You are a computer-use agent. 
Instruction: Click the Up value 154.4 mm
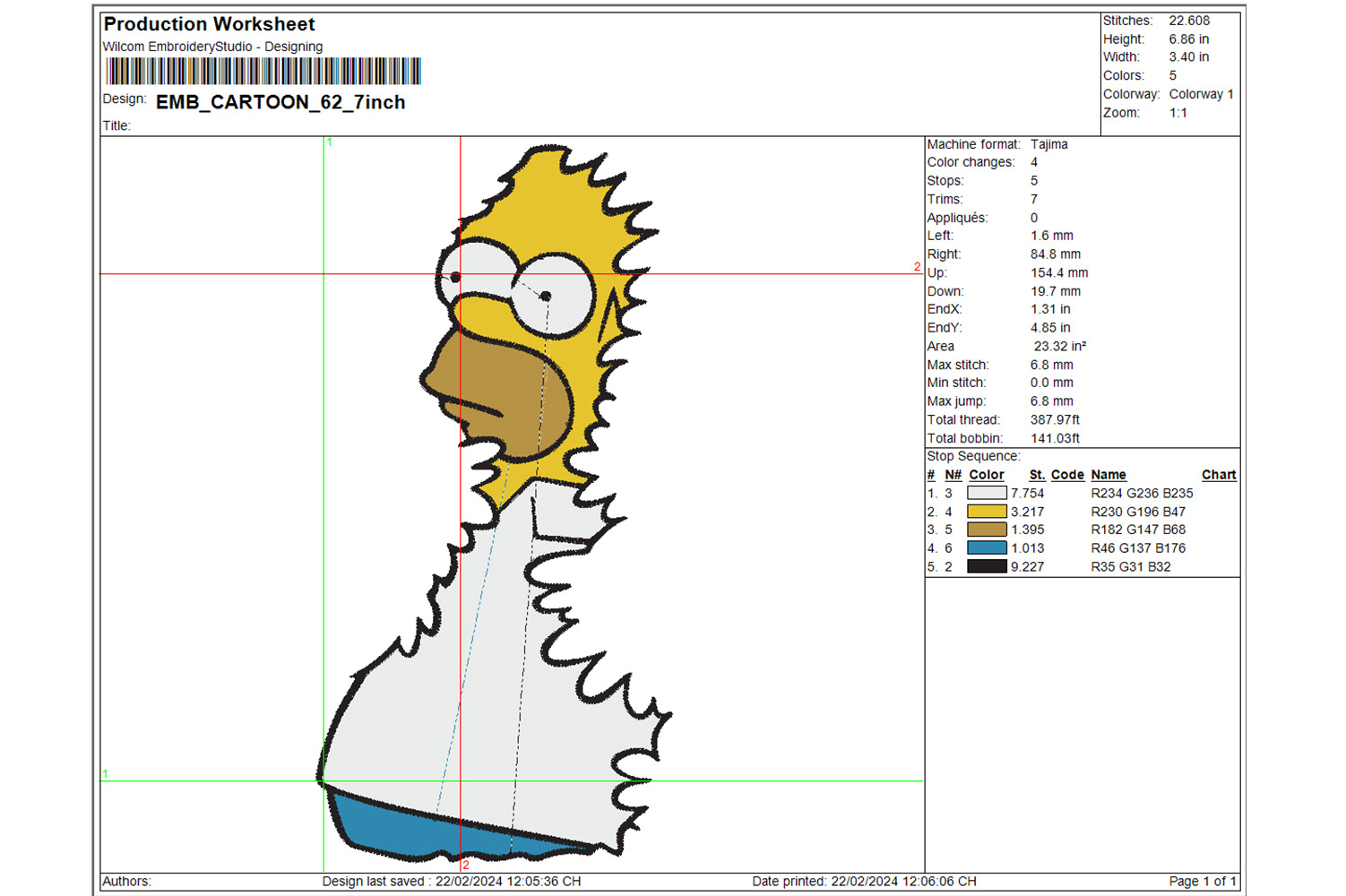[1059, 272]
